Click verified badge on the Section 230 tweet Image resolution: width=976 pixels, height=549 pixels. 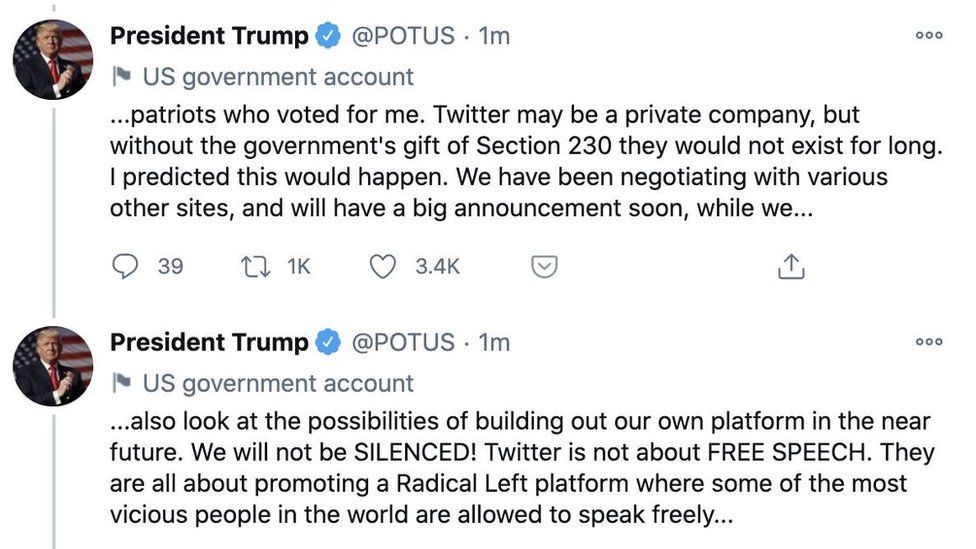[x=327, y=36]
